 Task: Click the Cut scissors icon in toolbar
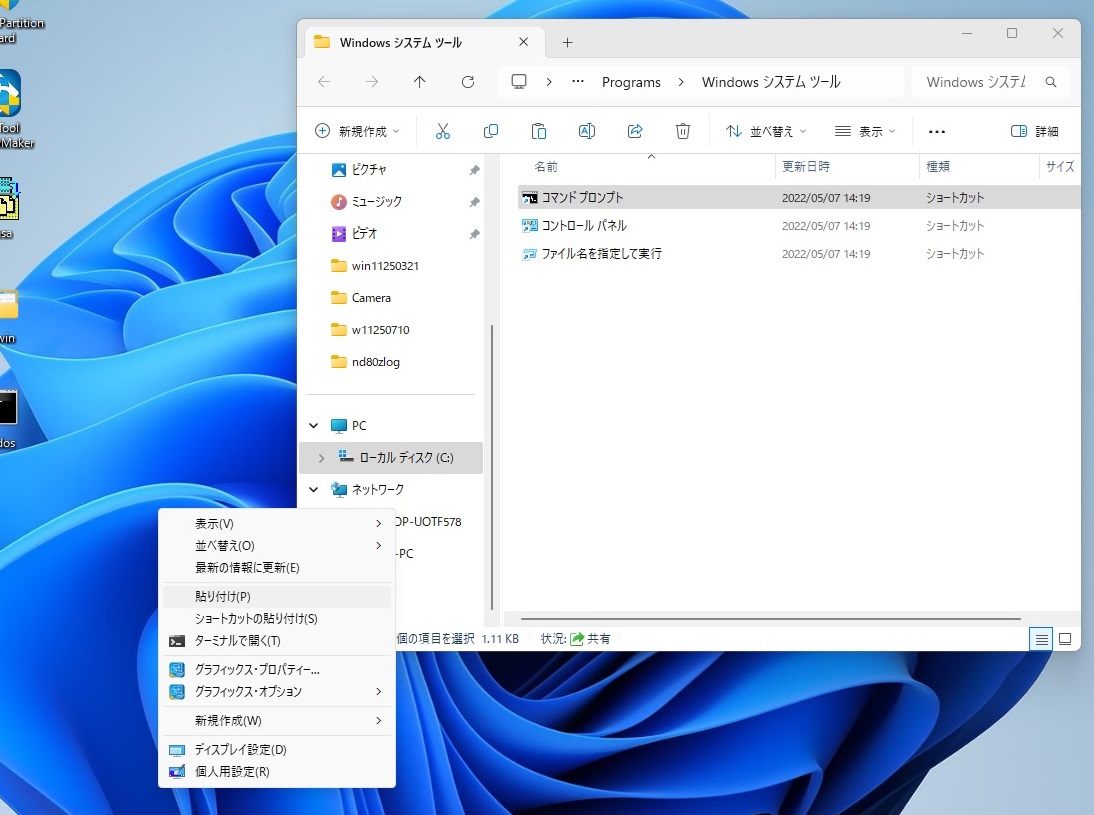point(443,131)
